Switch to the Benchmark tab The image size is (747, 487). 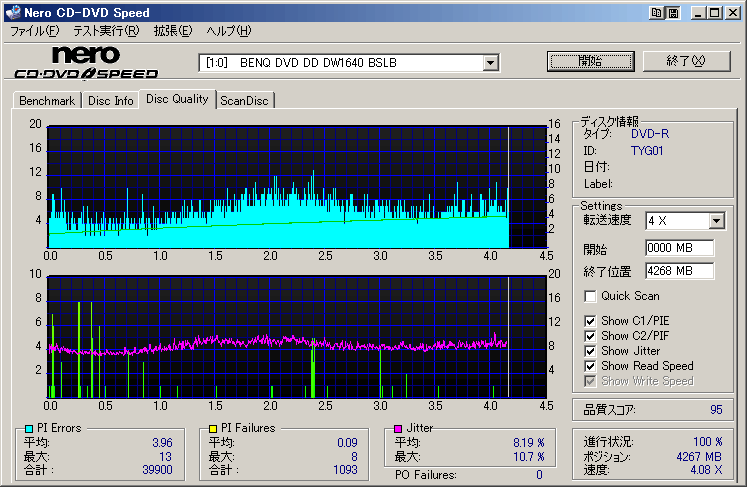[x=47, y=101]
